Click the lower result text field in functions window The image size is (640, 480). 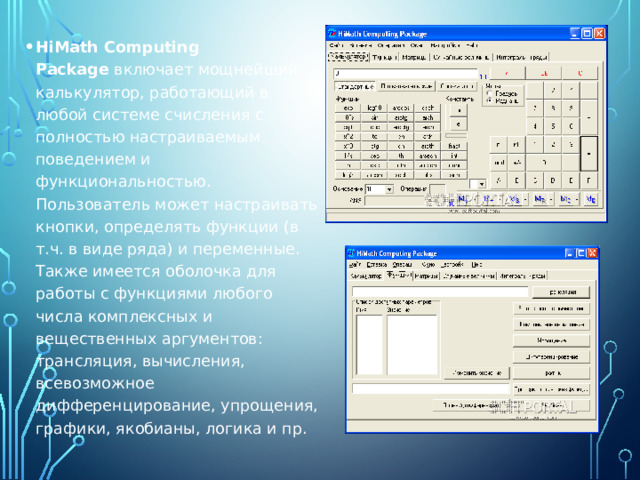point(431,389)
